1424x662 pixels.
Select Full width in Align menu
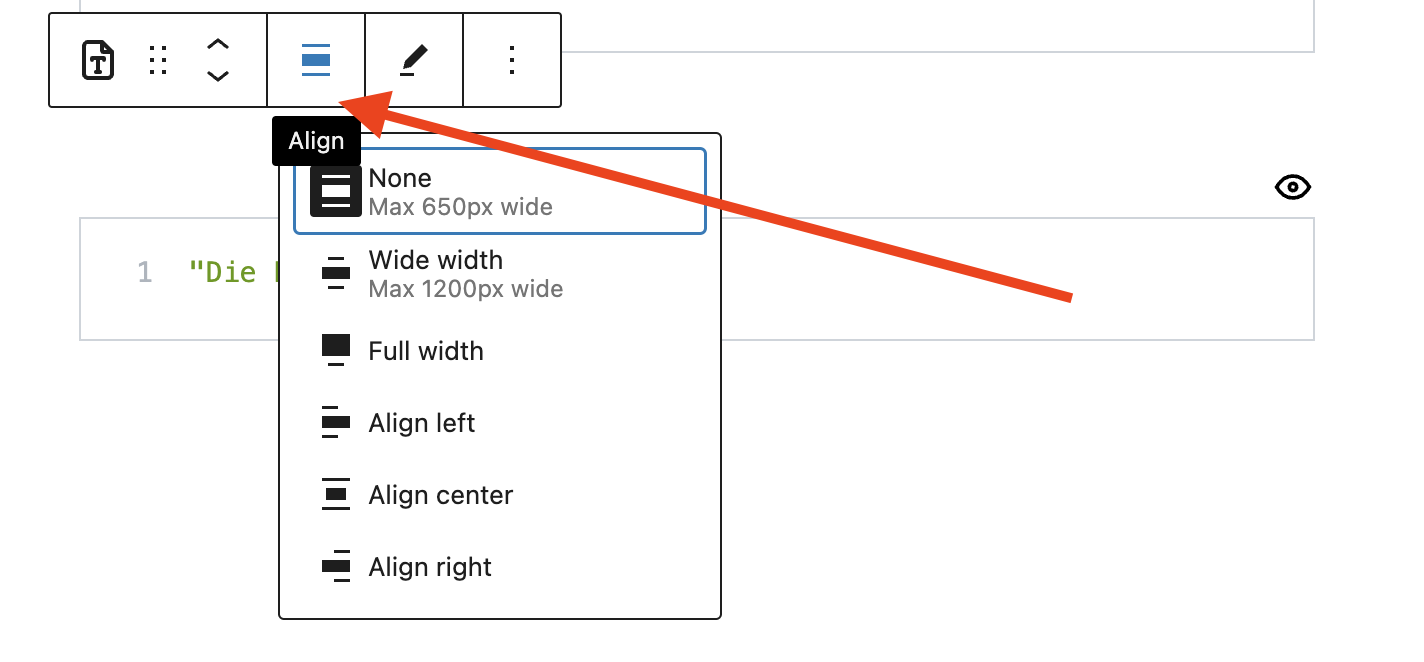tap(426, 351)
